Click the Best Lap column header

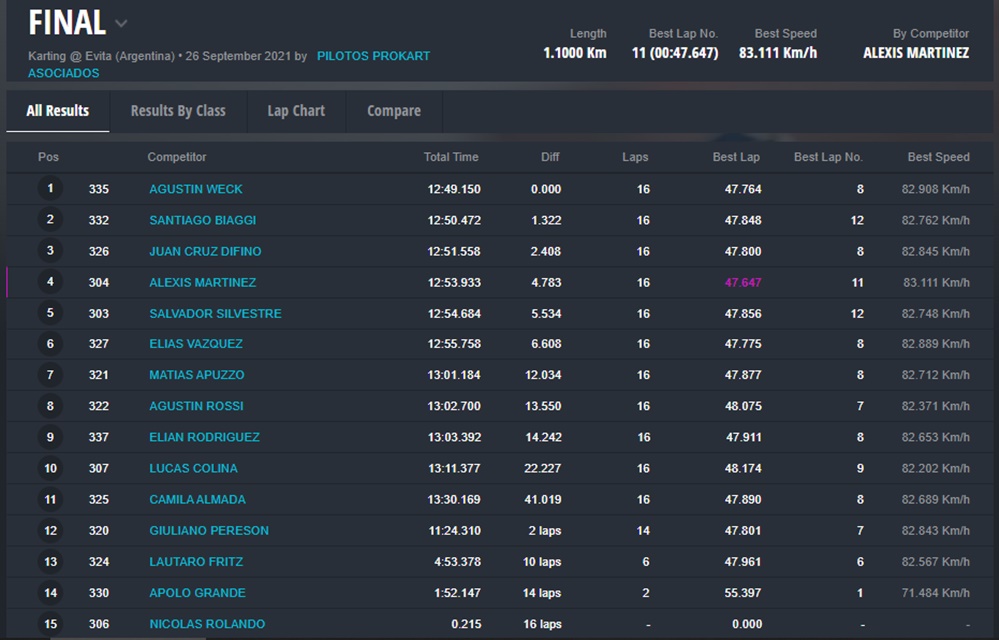(736, 157)
